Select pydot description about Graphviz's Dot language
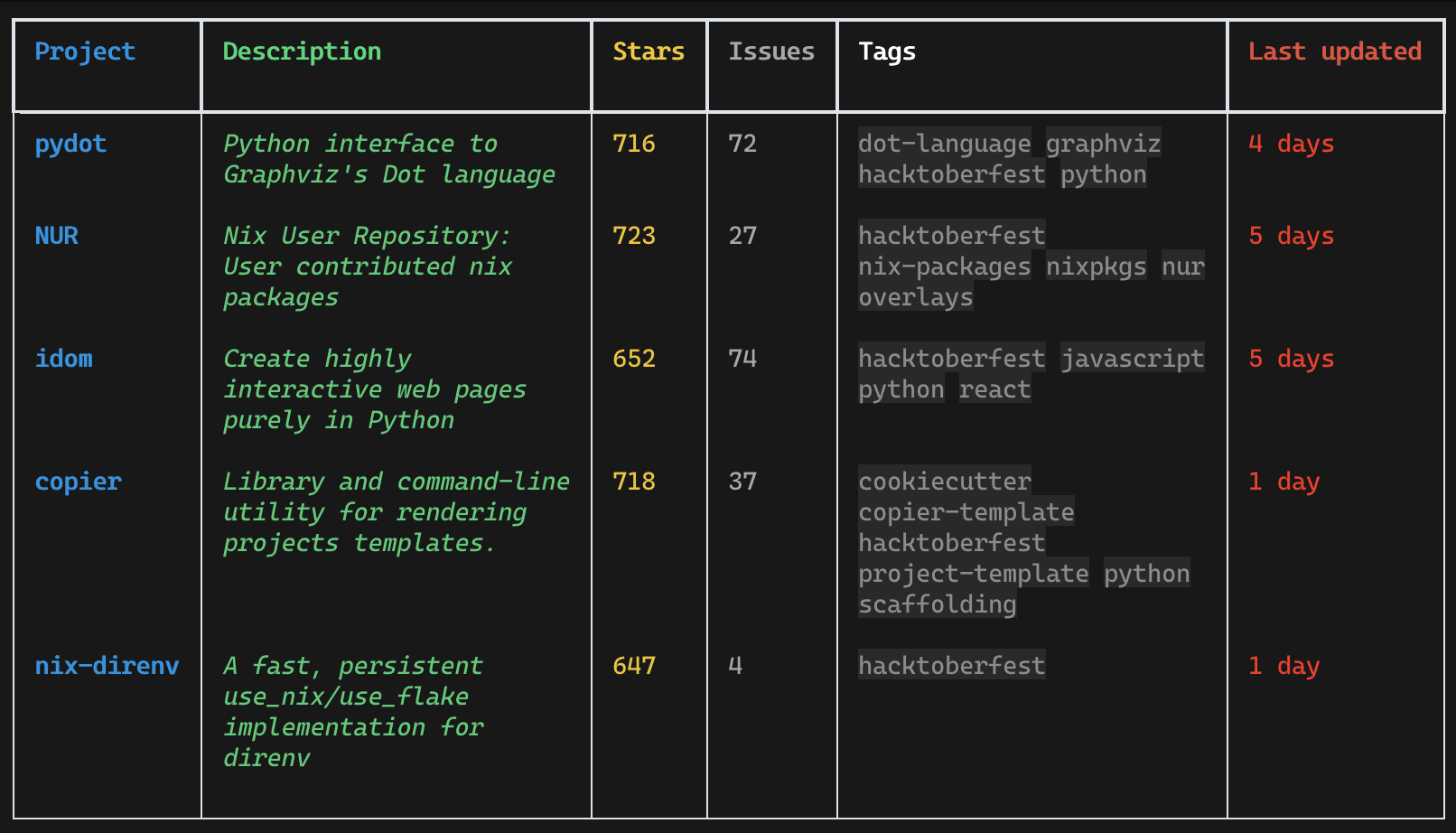1456x833 pixels. 389,159
